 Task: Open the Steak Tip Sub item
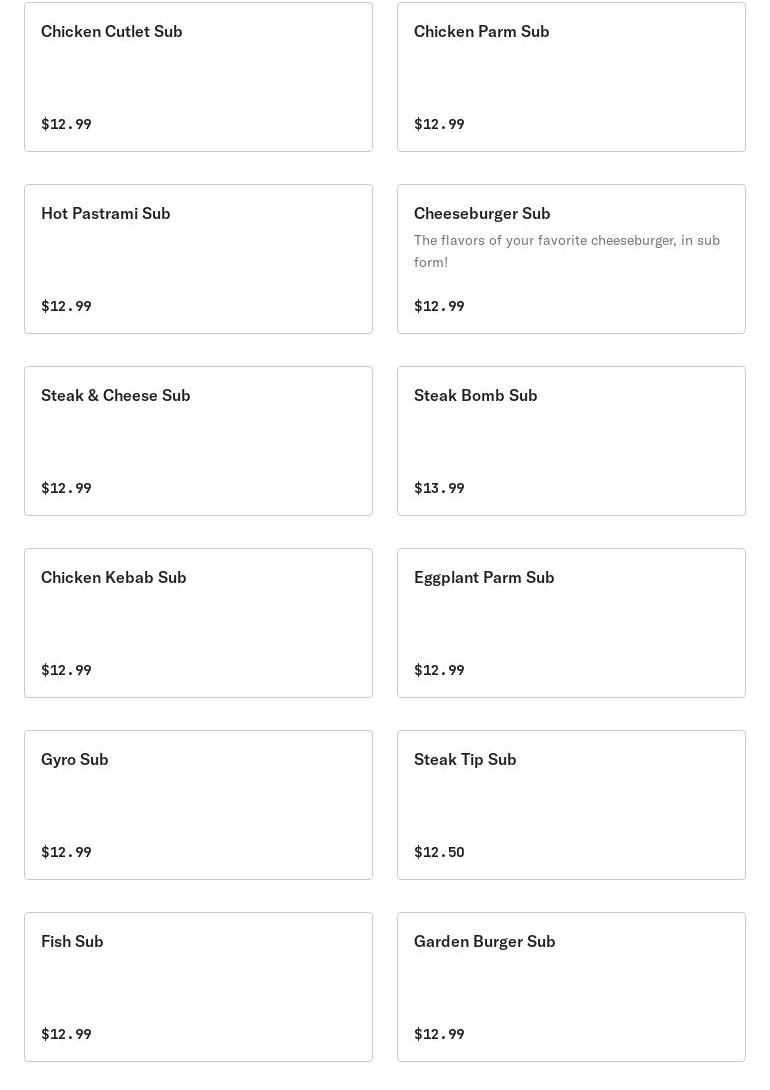click(571, 805)
